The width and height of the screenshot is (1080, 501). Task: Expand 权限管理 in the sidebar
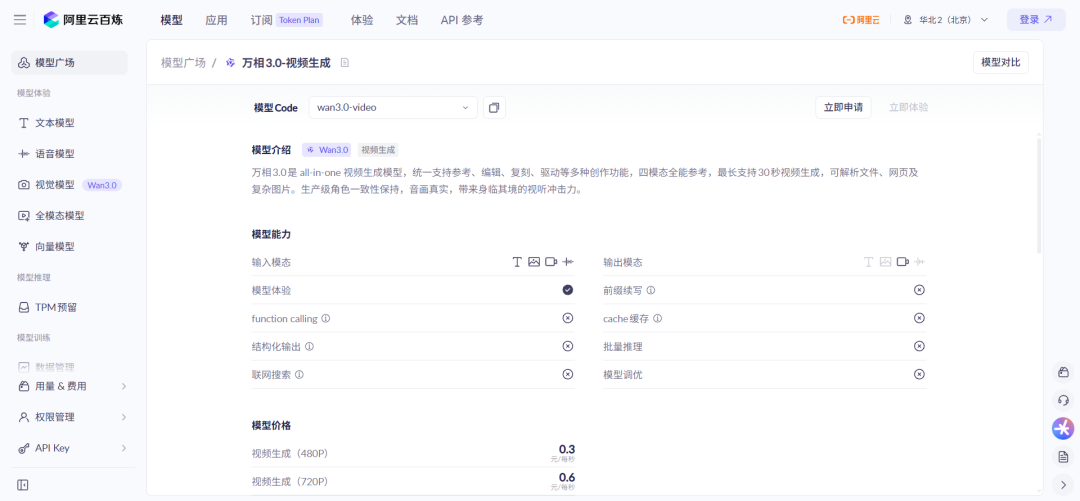[72, 417]
